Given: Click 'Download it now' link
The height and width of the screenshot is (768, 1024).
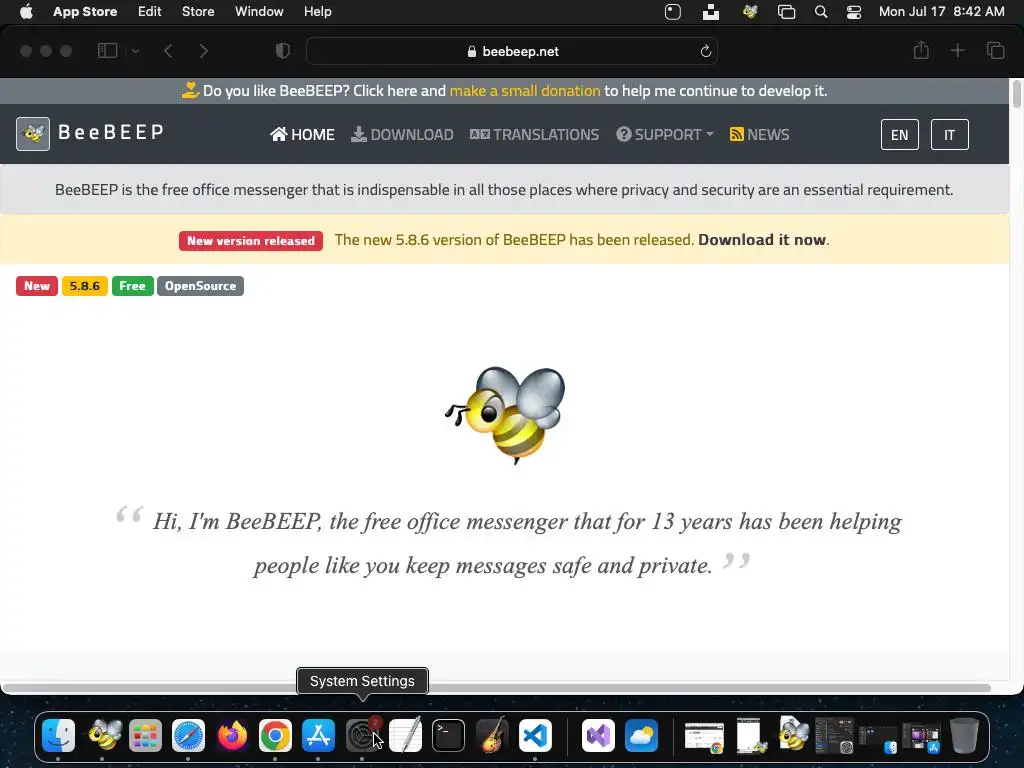Looking at the screenshot, I should coord(761,240).
